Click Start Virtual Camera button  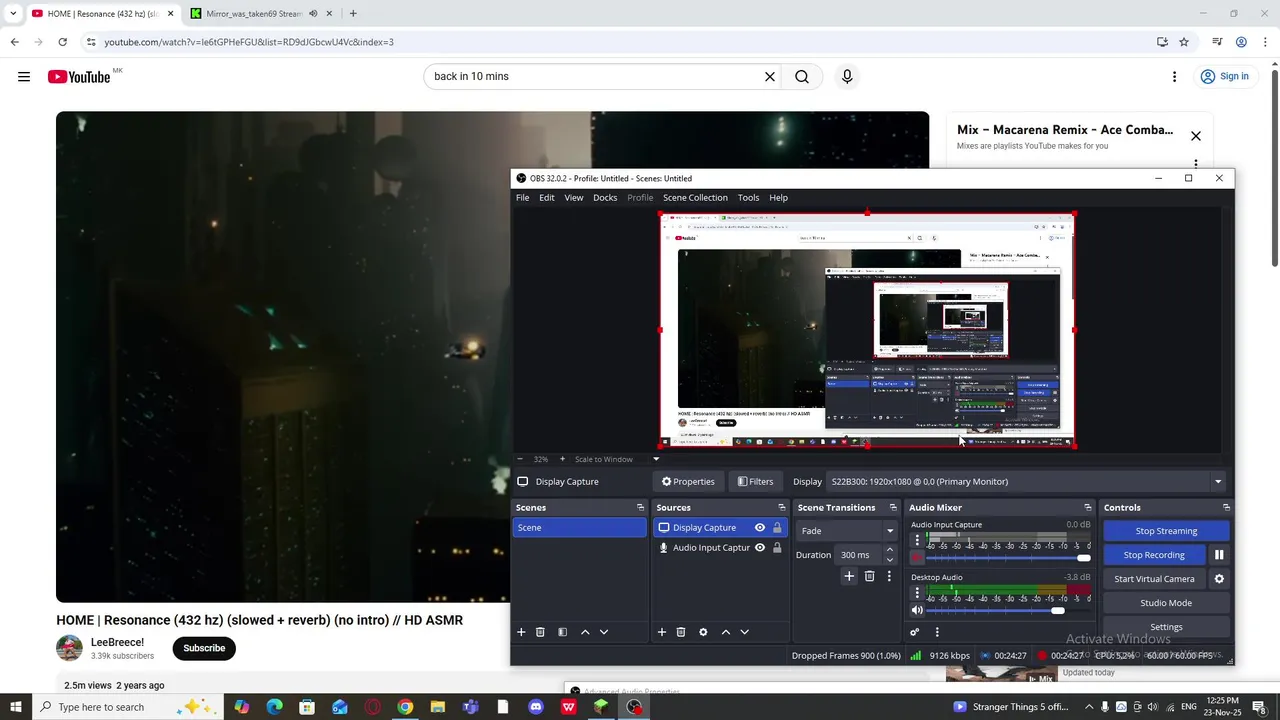click(1154, 579)
